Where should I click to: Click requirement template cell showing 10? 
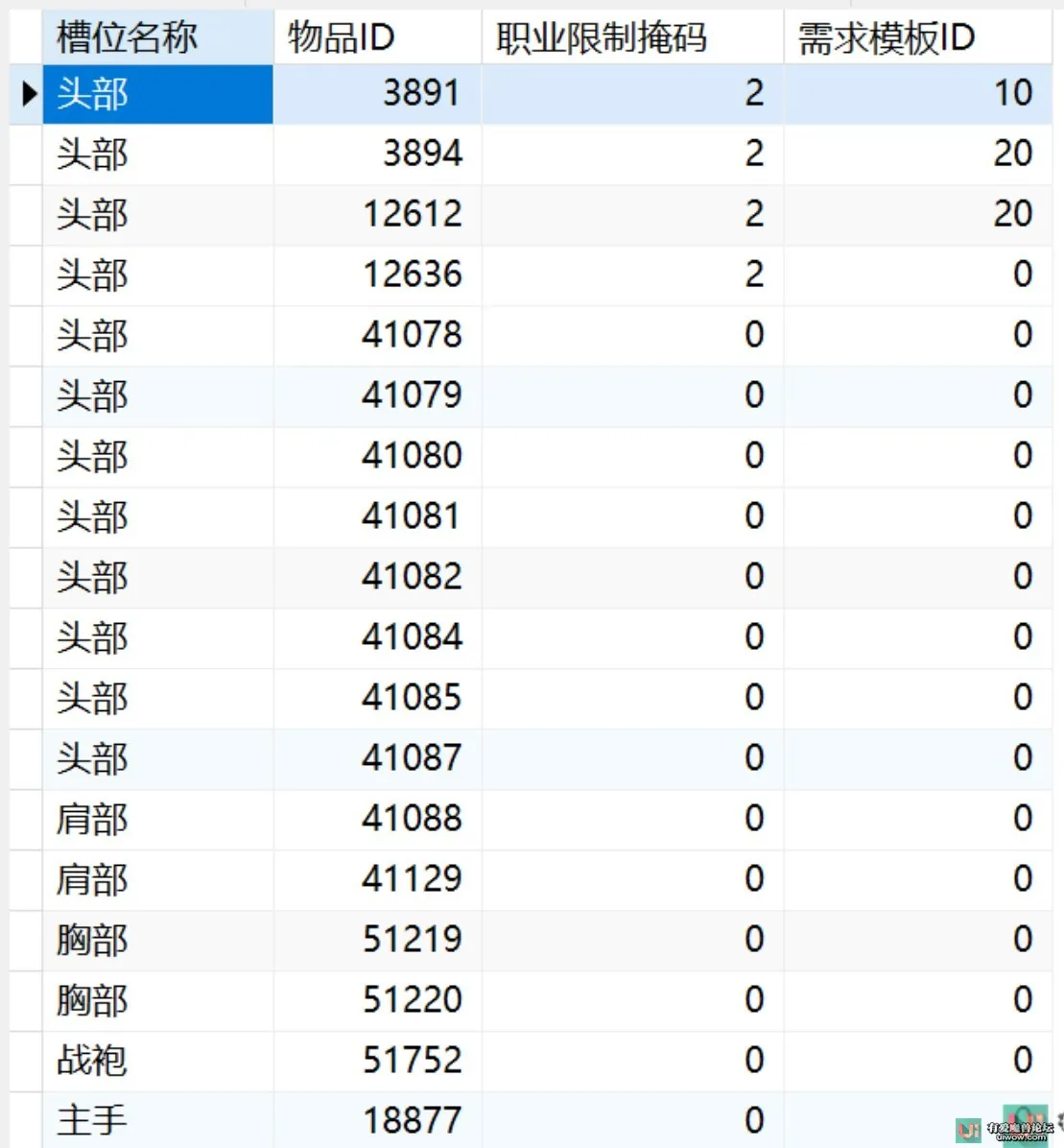coord(917,94)
